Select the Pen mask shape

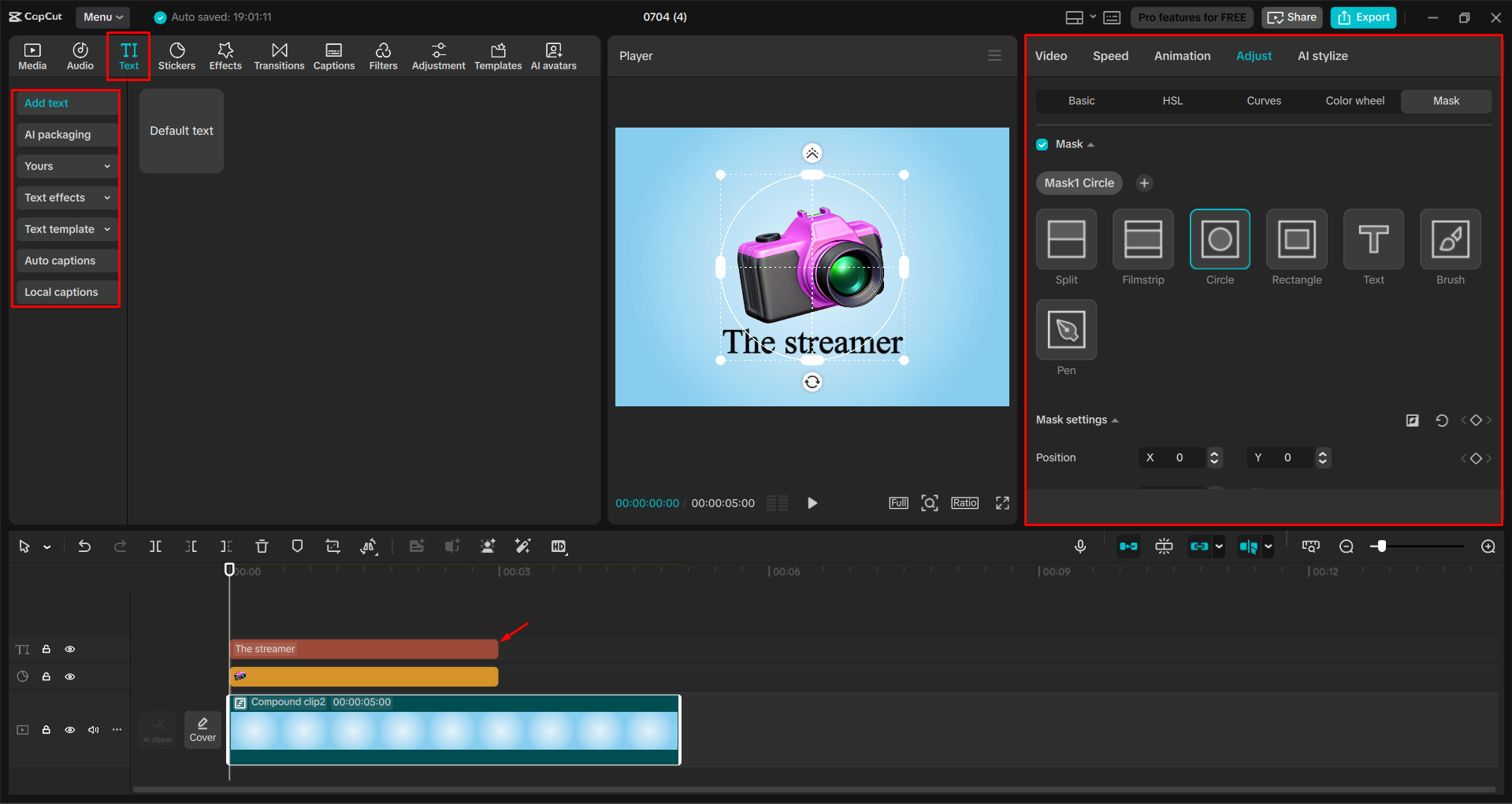click(1065, 329)
